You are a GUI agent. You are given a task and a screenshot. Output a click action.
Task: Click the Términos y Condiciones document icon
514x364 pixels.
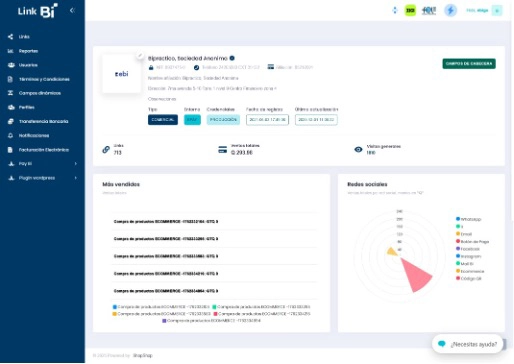pos(10,79)
